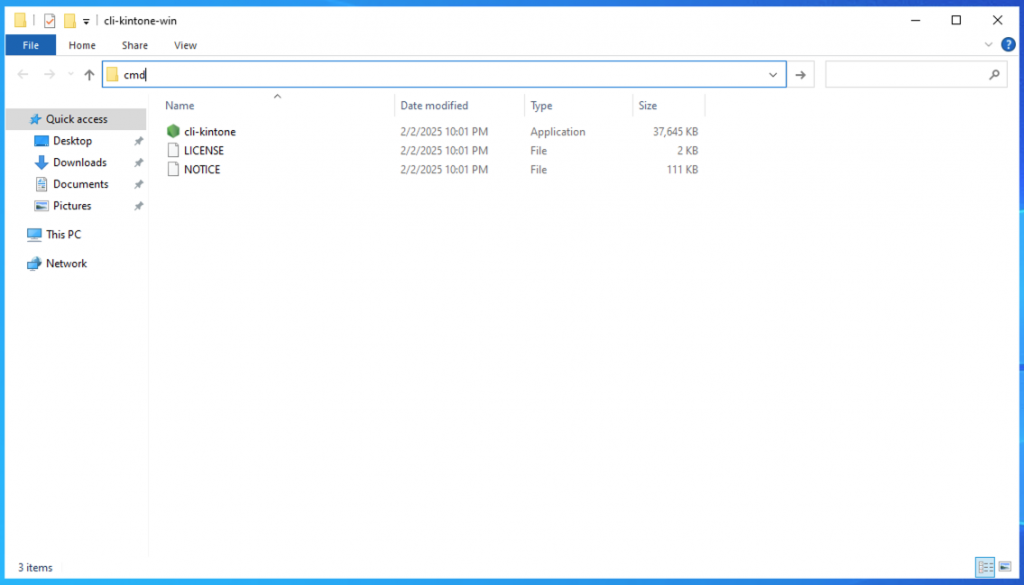Expand the ribbon with the chevron
Image resolution: width=1024 pixels, height=585 pixels.
[x=988, y=44]
